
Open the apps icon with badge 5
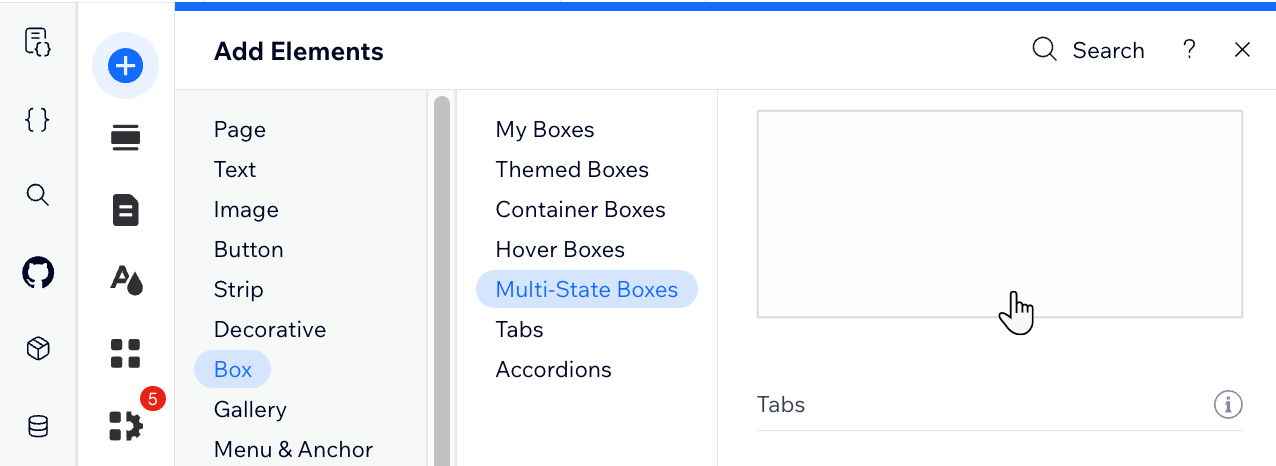pos(127,425)
